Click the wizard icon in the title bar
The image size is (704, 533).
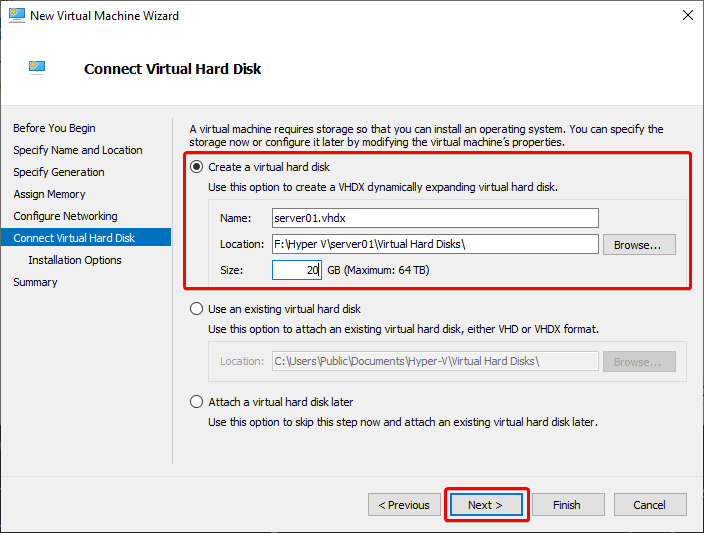click(x=17, y=15)
